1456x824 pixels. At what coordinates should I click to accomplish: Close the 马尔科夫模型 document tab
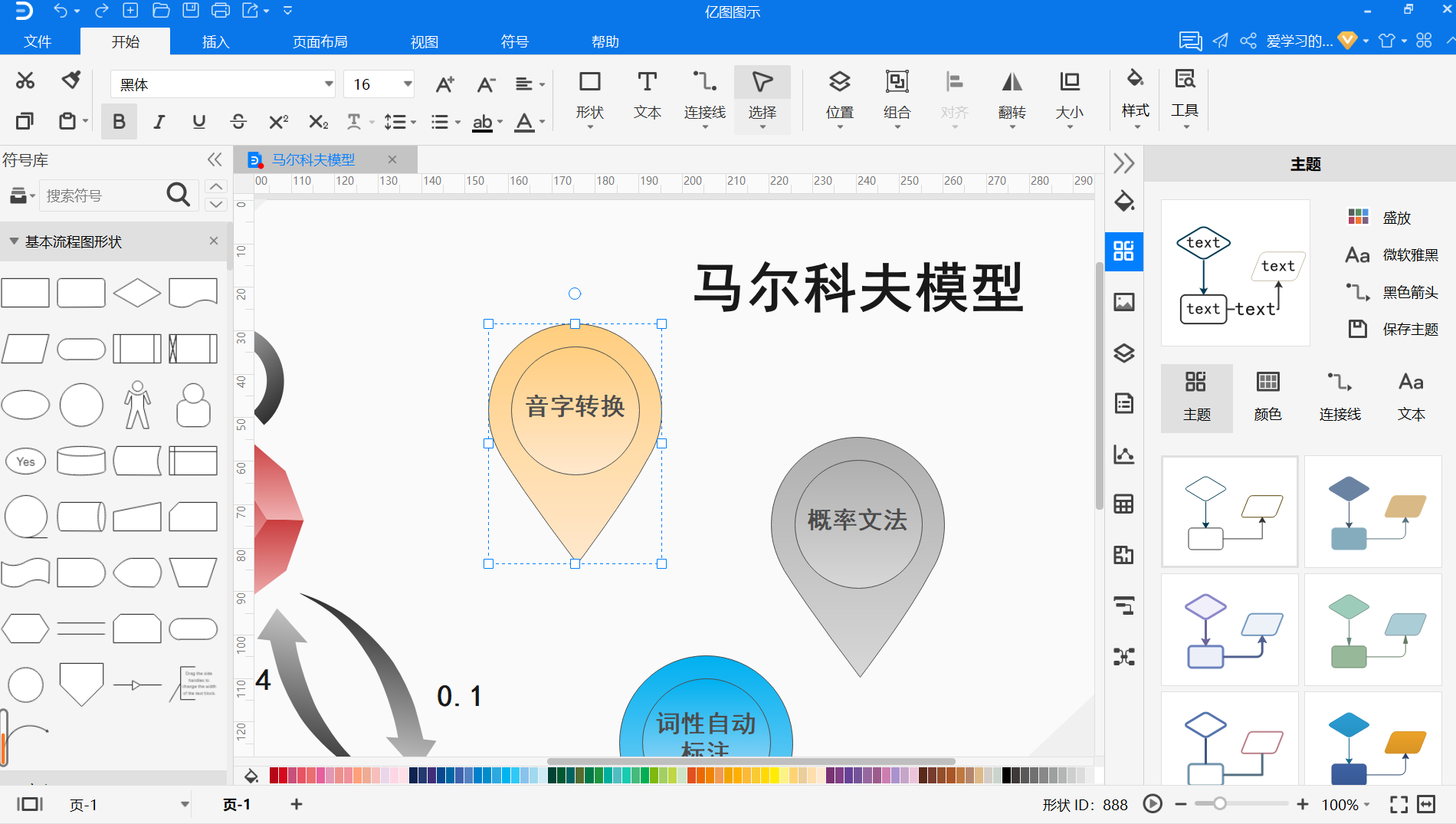[x=392, y=159]
